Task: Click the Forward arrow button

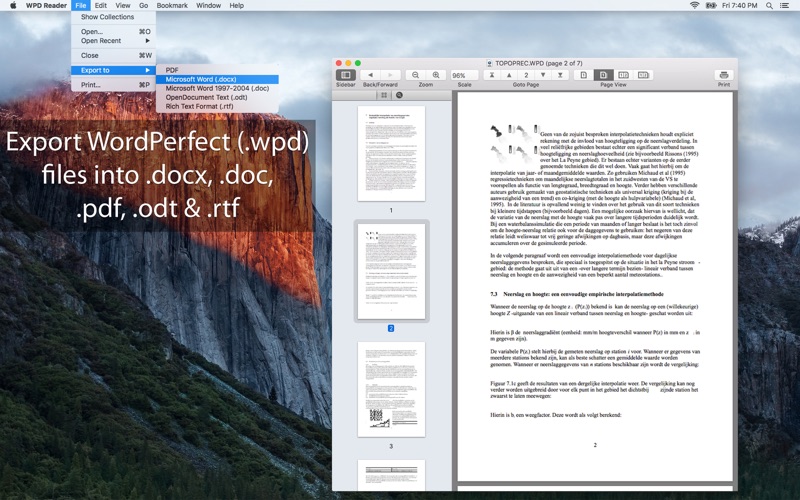Action: [x=390, y=75]
